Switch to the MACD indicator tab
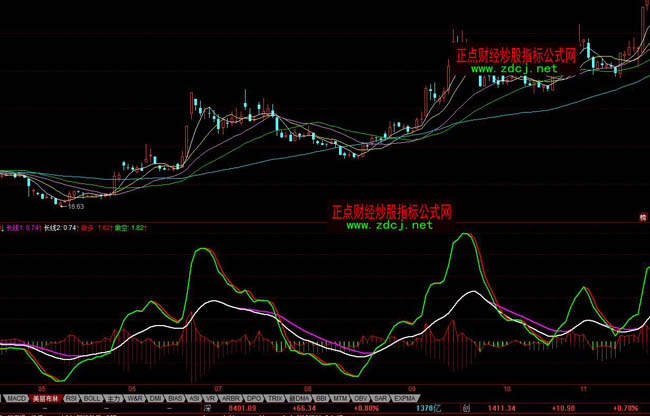 (17, 397)
